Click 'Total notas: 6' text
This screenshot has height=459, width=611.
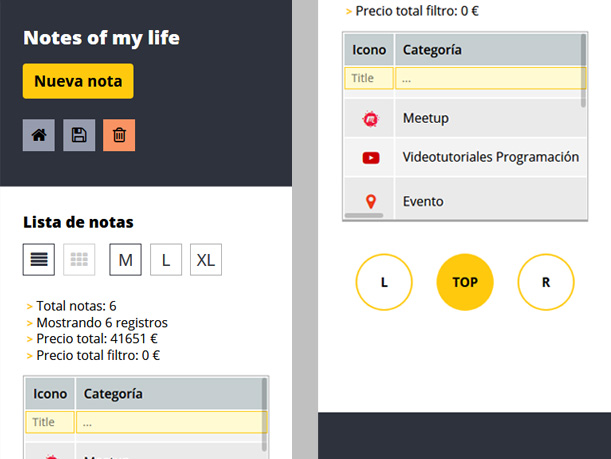[x=76, y=306]
